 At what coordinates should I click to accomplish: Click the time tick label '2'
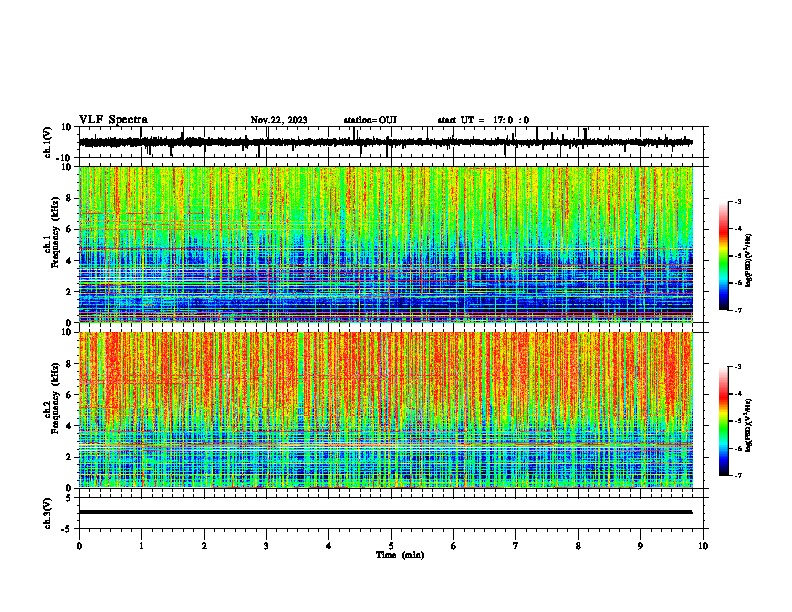pyautogui.click(x=204, y=546)
